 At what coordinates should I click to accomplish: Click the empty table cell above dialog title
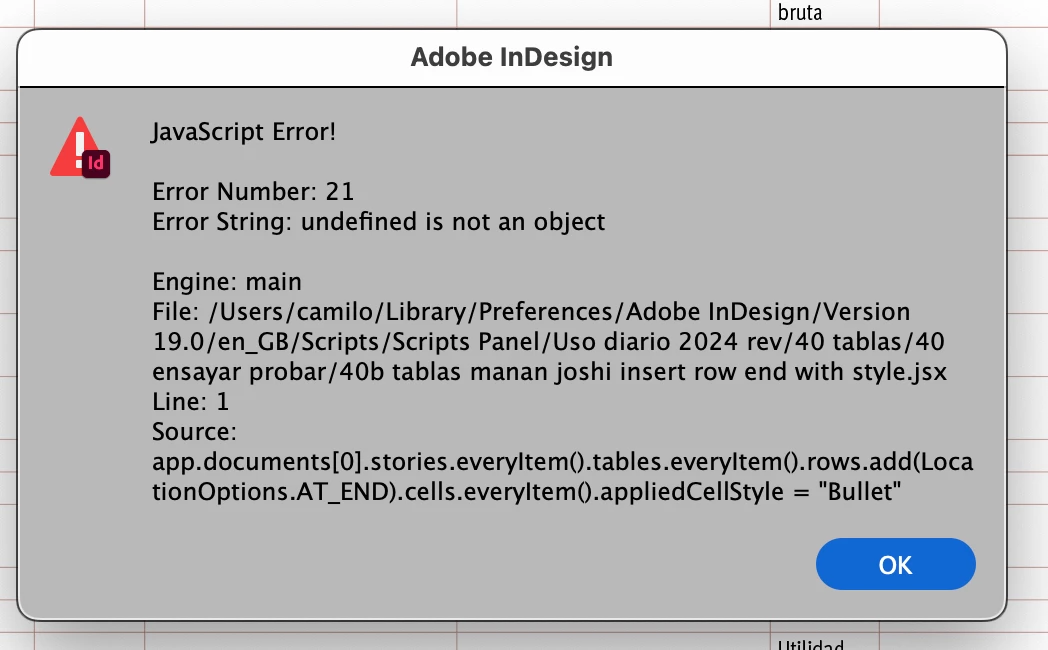click(x=301, y=13)
